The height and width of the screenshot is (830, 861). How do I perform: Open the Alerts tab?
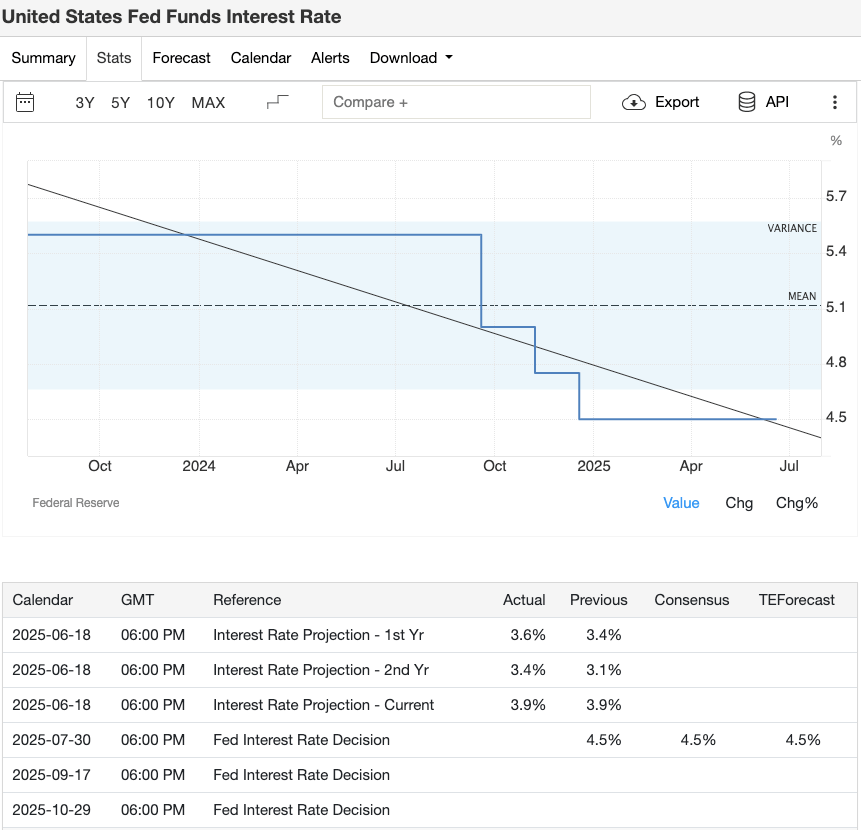[x=330, y=58]
